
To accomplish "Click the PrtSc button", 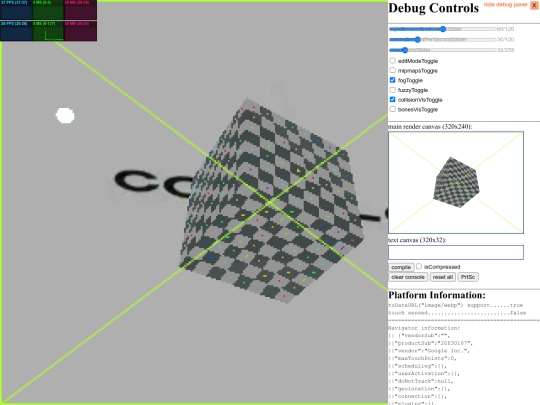I will [x=468, y=277].
